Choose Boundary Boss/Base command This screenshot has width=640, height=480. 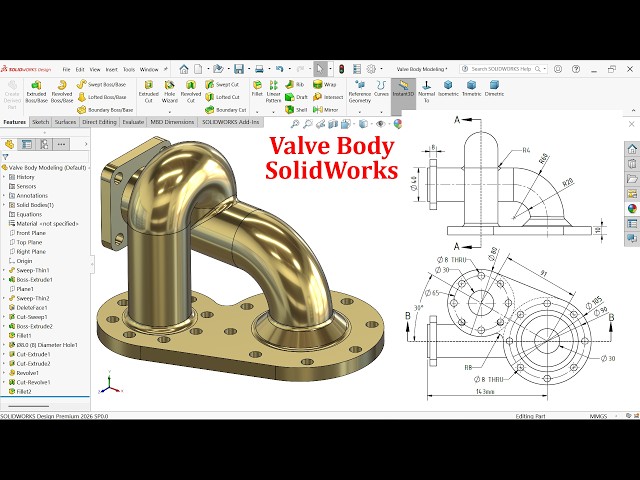click(x=105, y=110)
